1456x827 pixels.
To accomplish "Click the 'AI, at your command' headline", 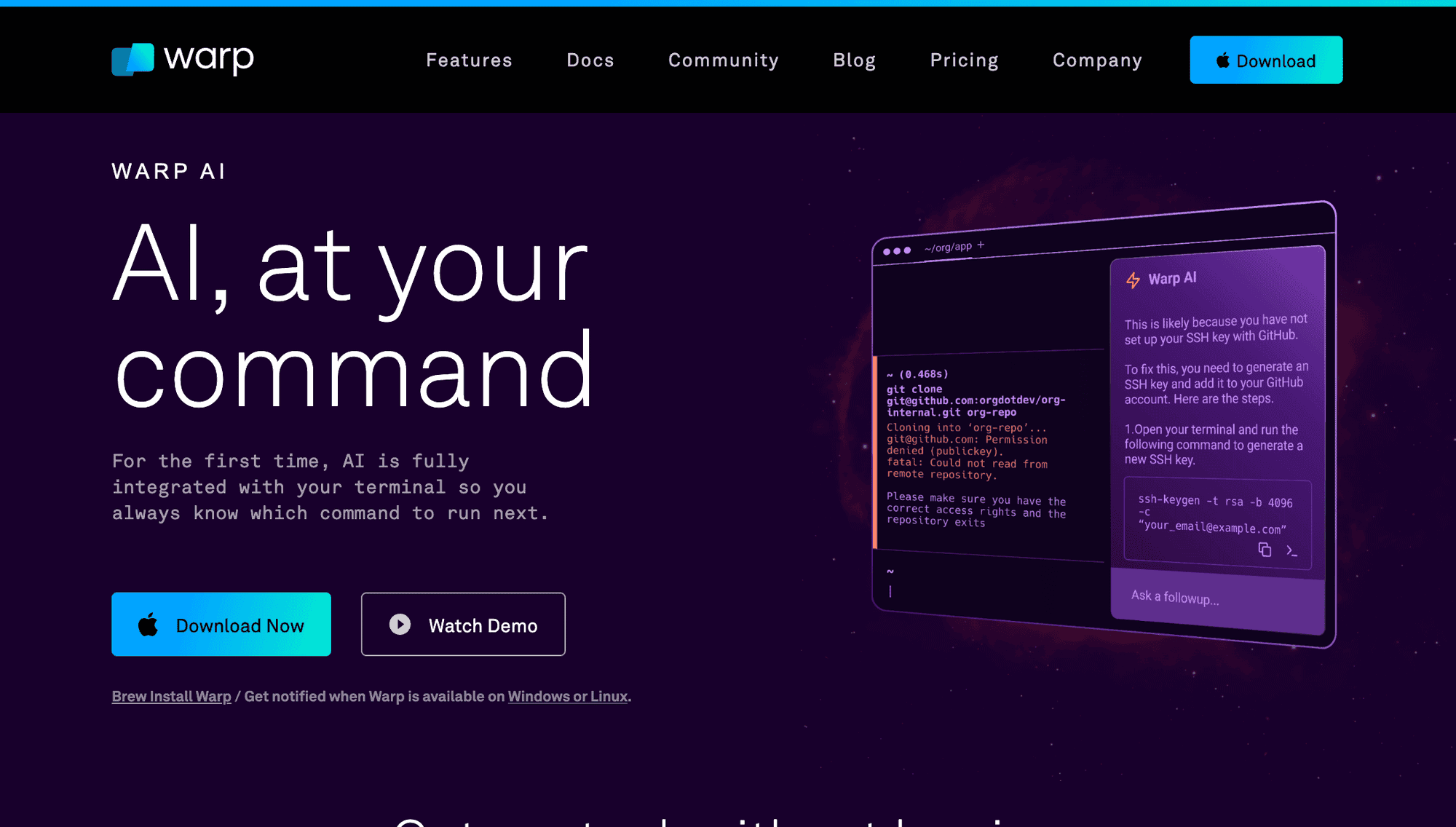I will click(x=355, y=315).
